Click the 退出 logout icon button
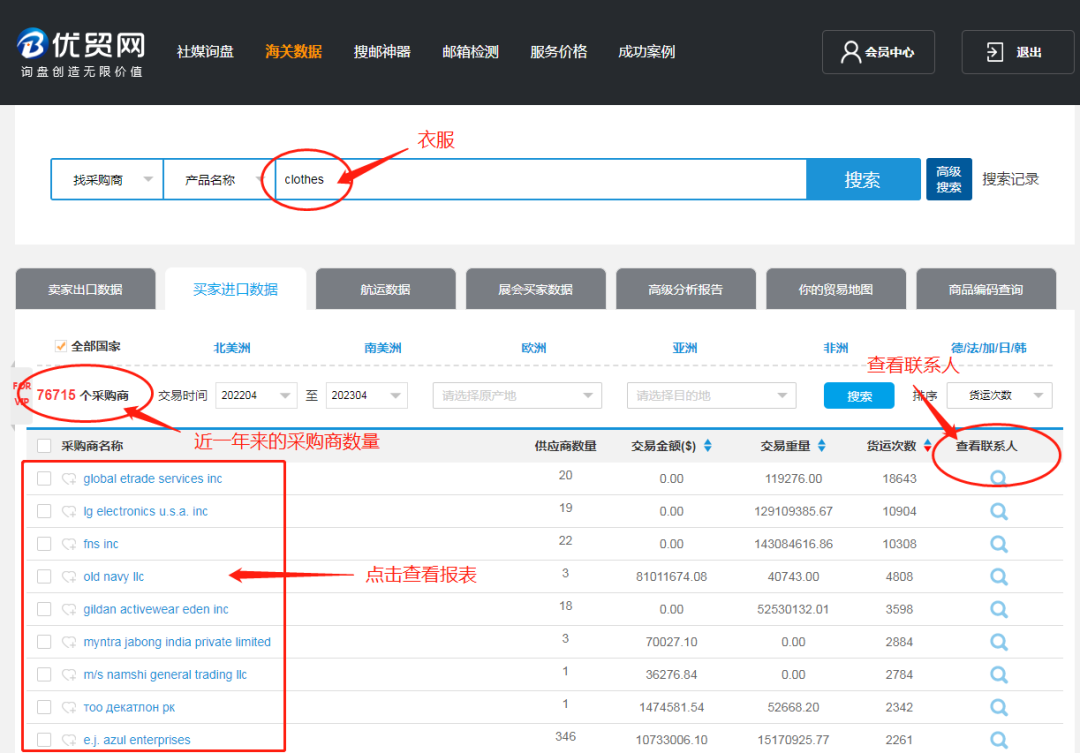The height and width of the screenshot is (753, 1080). coord(1017,52)
